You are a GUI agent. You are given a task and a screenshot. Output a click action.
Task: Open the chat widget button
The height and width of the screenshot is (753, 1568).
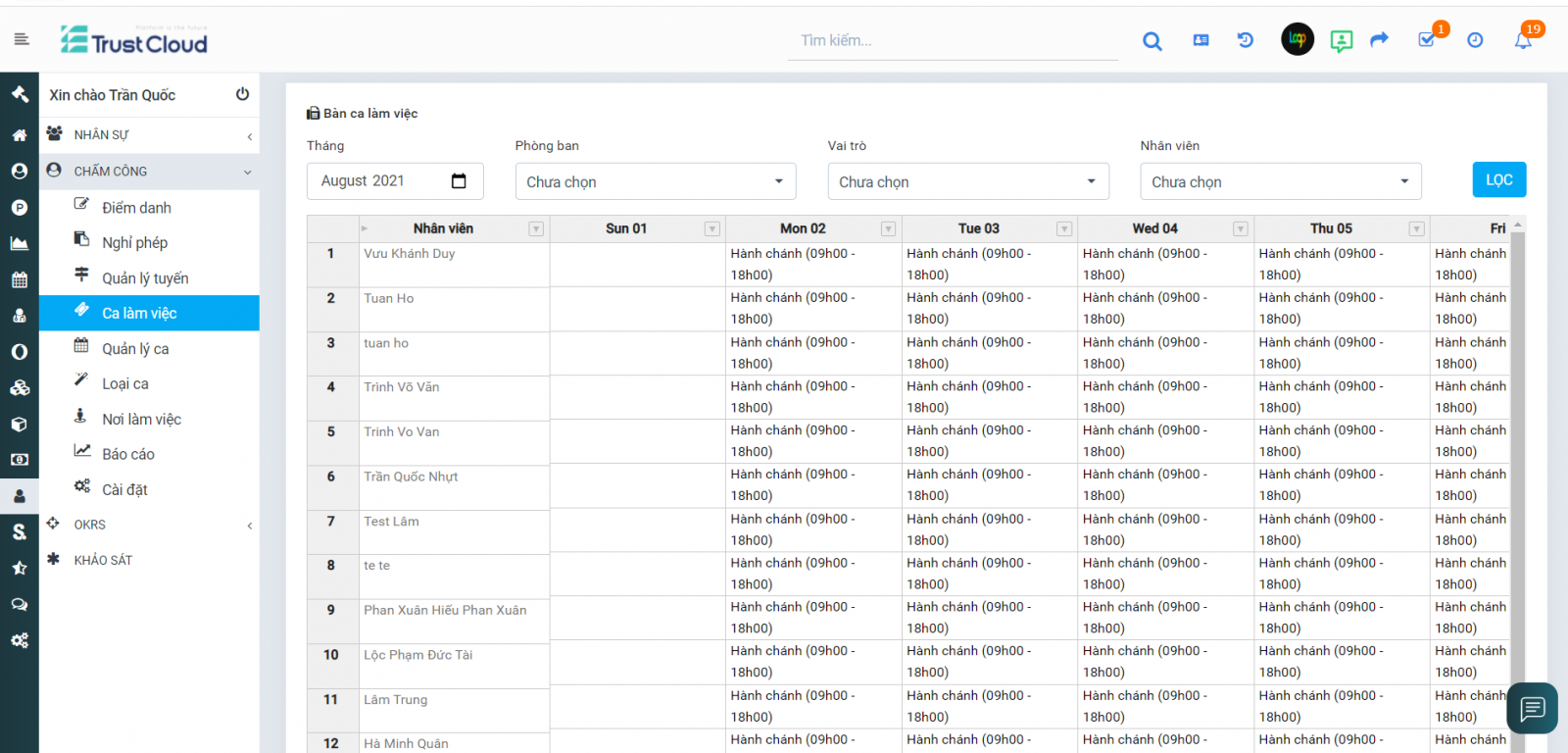point(1533,708)
